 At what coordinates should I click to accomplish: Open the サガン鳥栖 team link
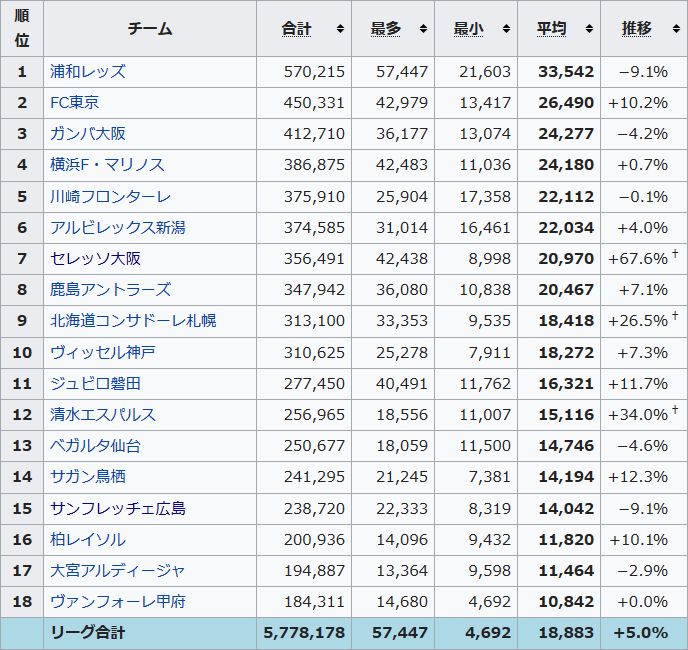click(x=88, y=477)
